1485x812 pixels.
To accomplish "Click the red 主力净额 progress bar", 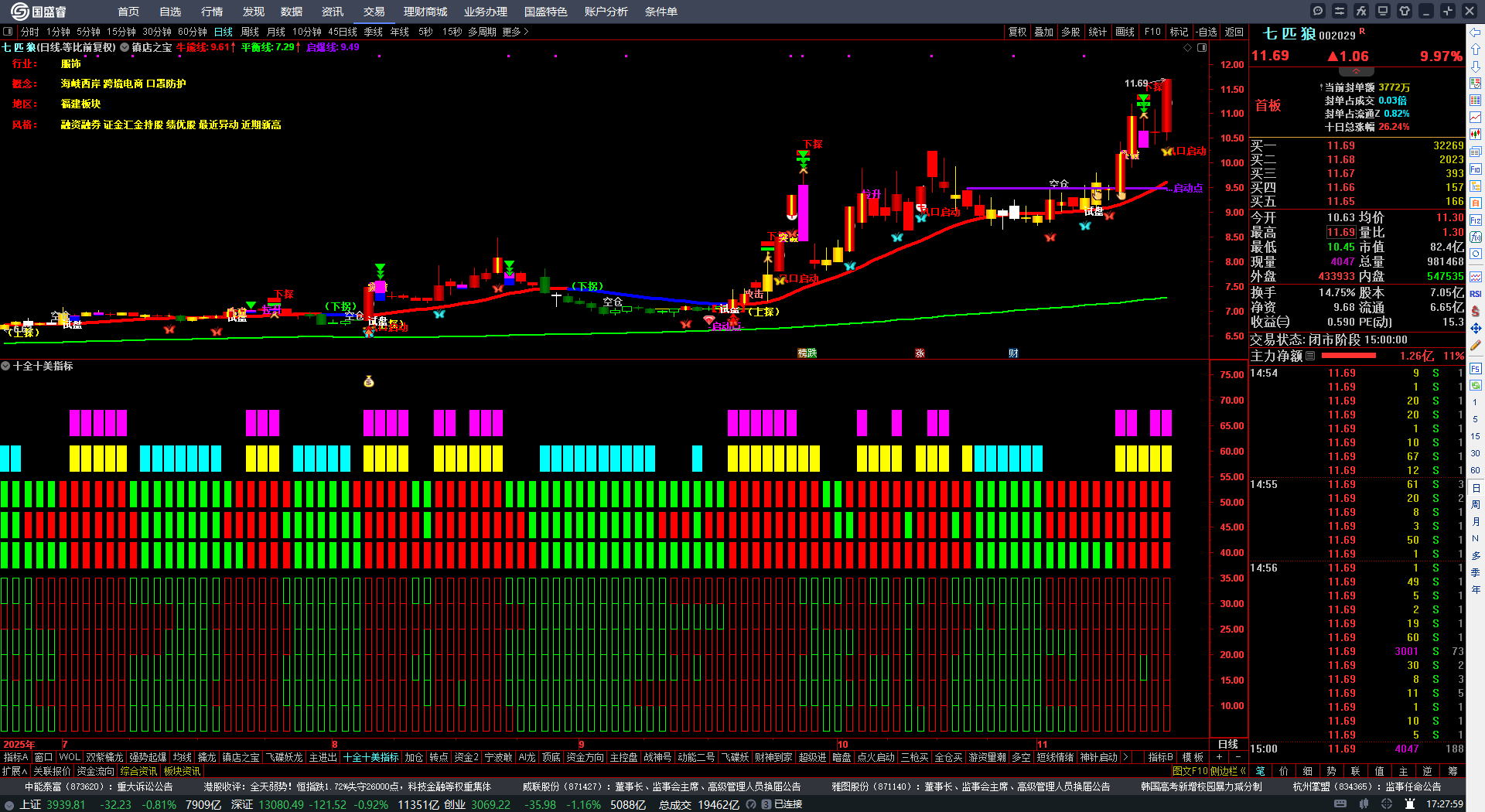I will click(x=1349, y=356).
